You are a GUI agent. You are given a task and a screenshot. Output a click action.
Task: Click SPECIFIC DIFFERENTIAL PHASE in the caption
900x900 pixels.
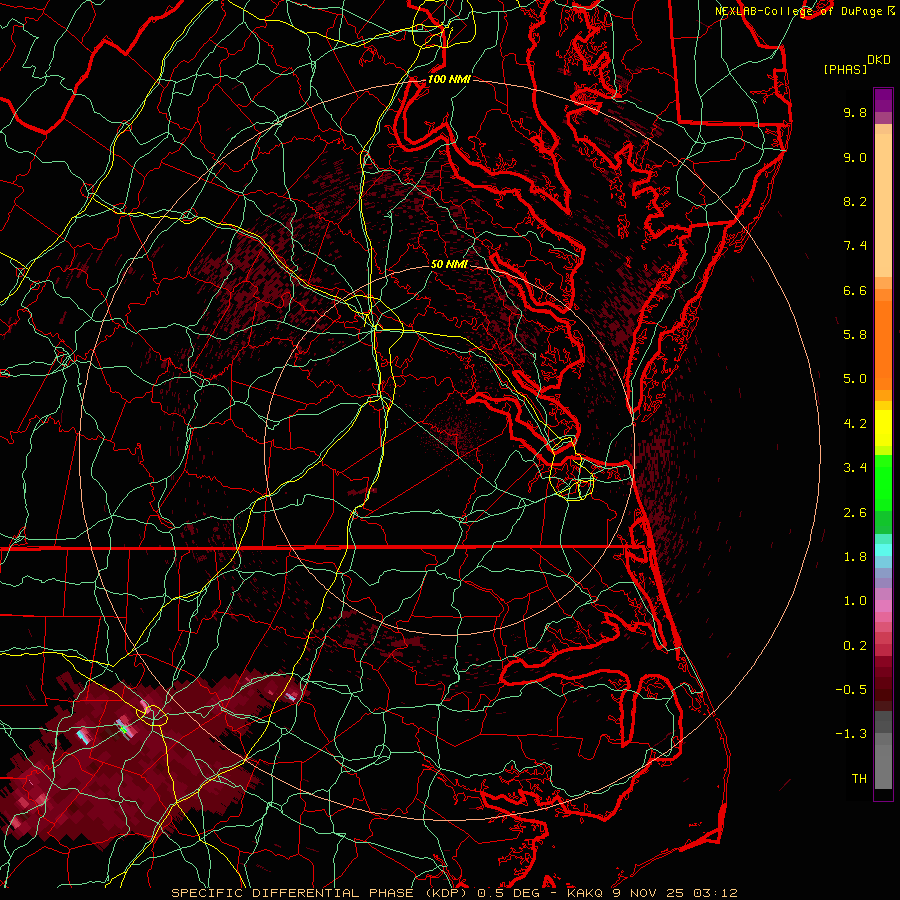[292, 893]
